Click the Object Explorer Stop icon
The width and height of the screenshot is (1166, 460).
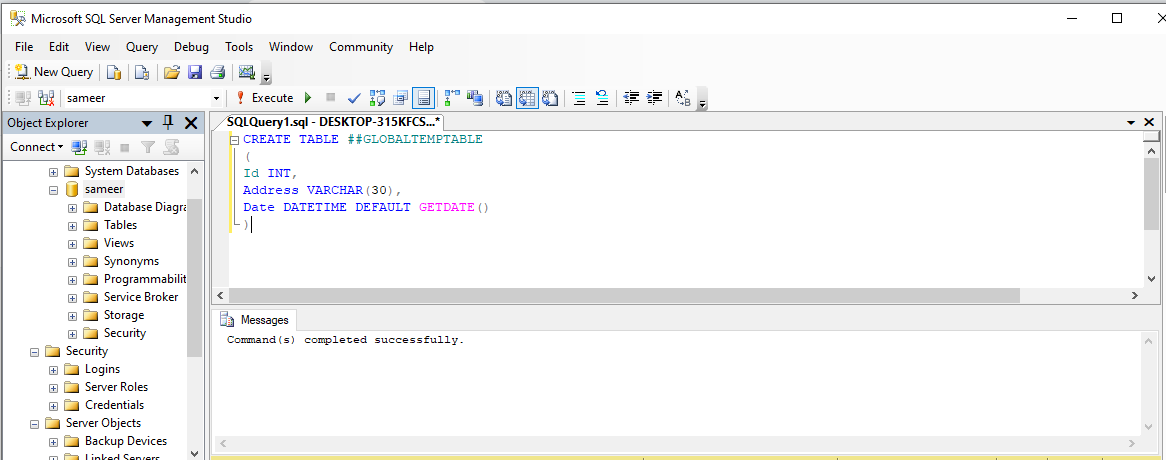point(125,147)
